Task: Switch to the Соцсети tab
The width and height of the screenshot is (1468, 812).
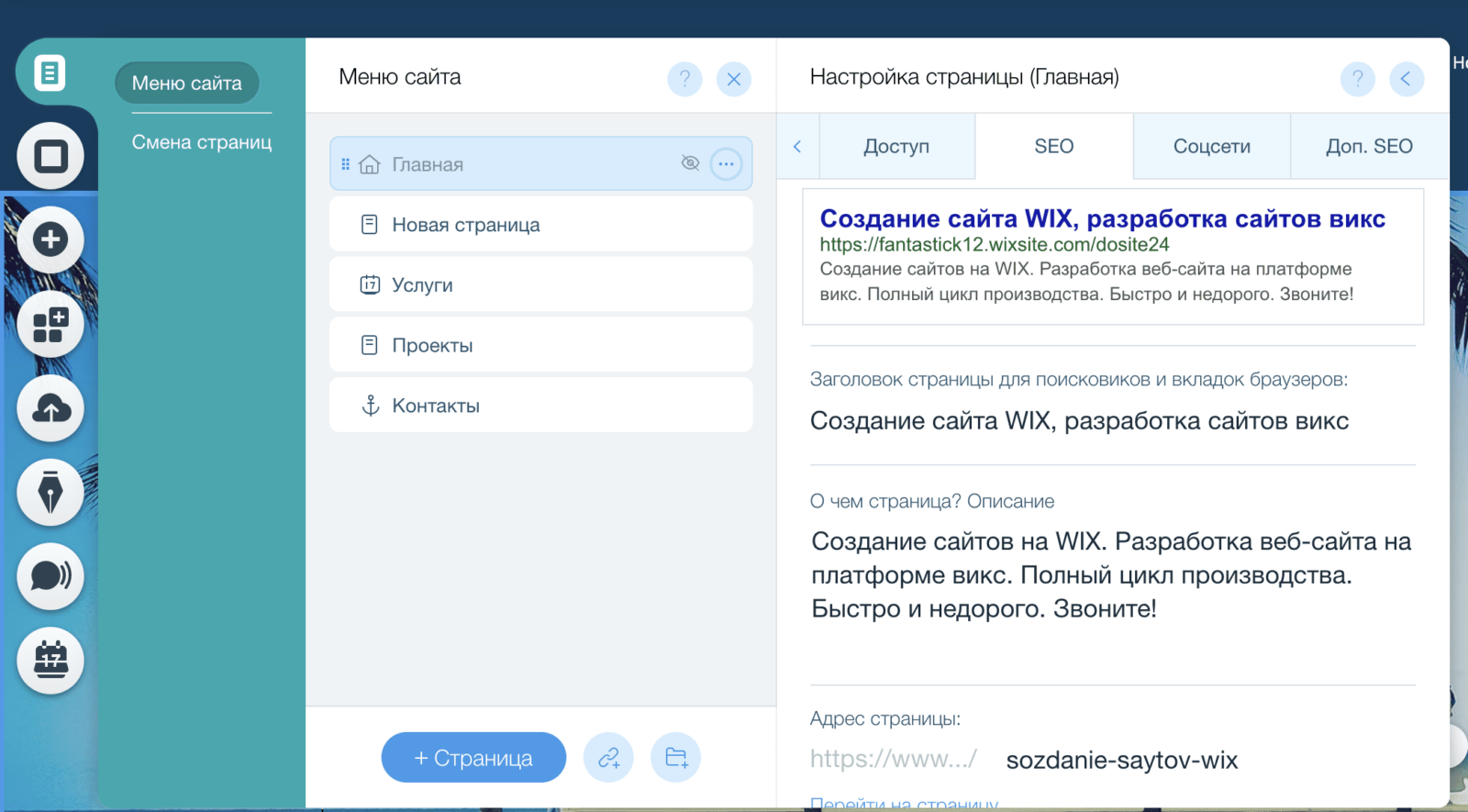Action: (x=1211, y=147)
